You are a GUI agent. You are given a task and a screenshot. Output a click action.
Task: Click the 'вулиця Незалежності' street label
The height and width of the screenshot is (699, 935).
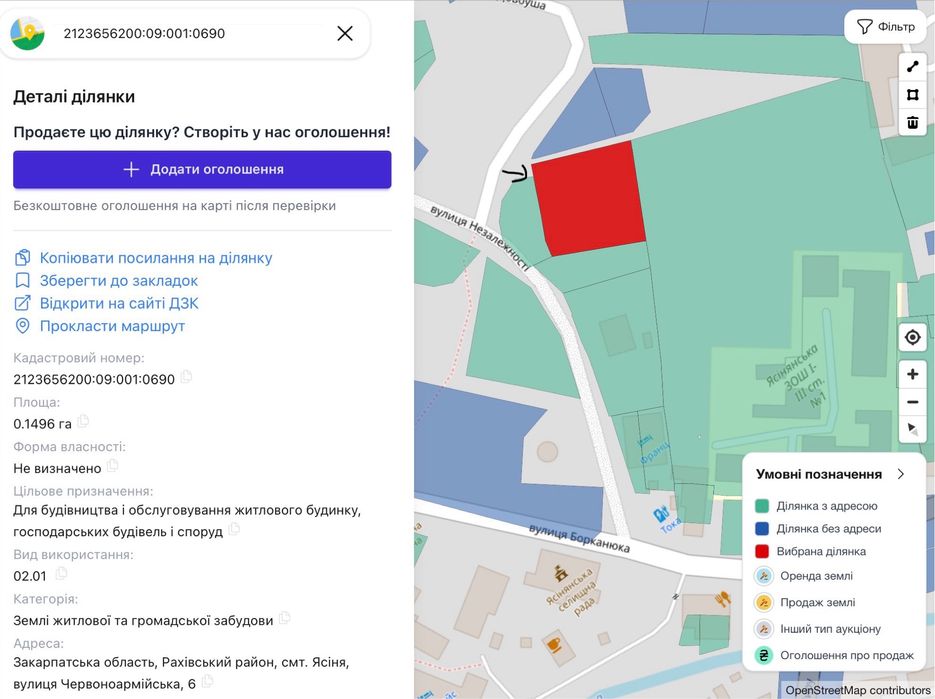pyautogui.click(x=479, y=239)
